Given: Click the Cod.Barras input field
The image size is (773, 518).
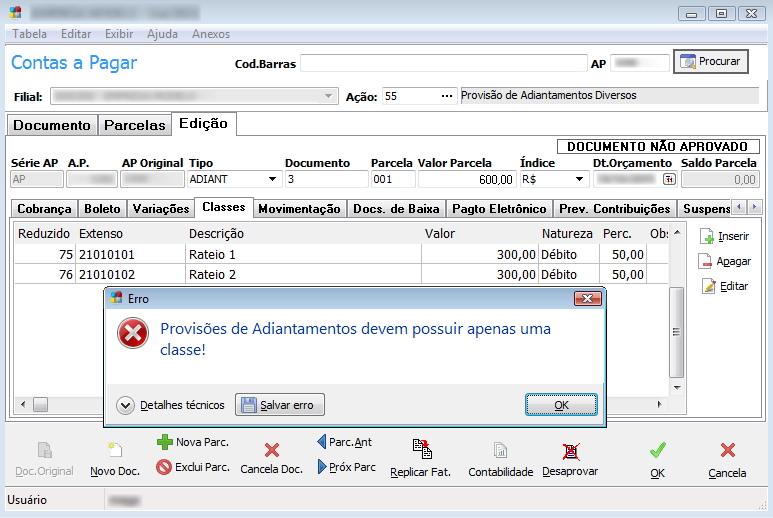Looking at the screenshot, I should (x=443, y=63).
